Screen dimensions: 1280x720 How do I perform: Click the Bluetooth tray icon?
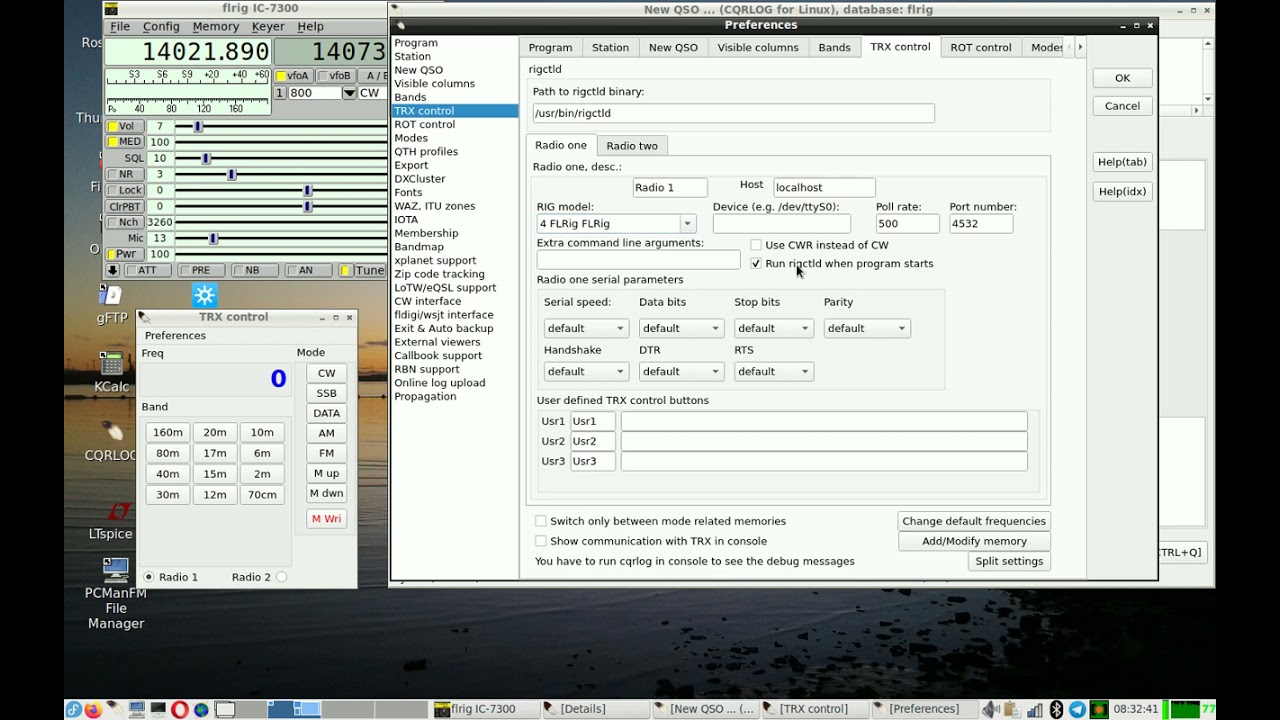[x=1056, y=710]
